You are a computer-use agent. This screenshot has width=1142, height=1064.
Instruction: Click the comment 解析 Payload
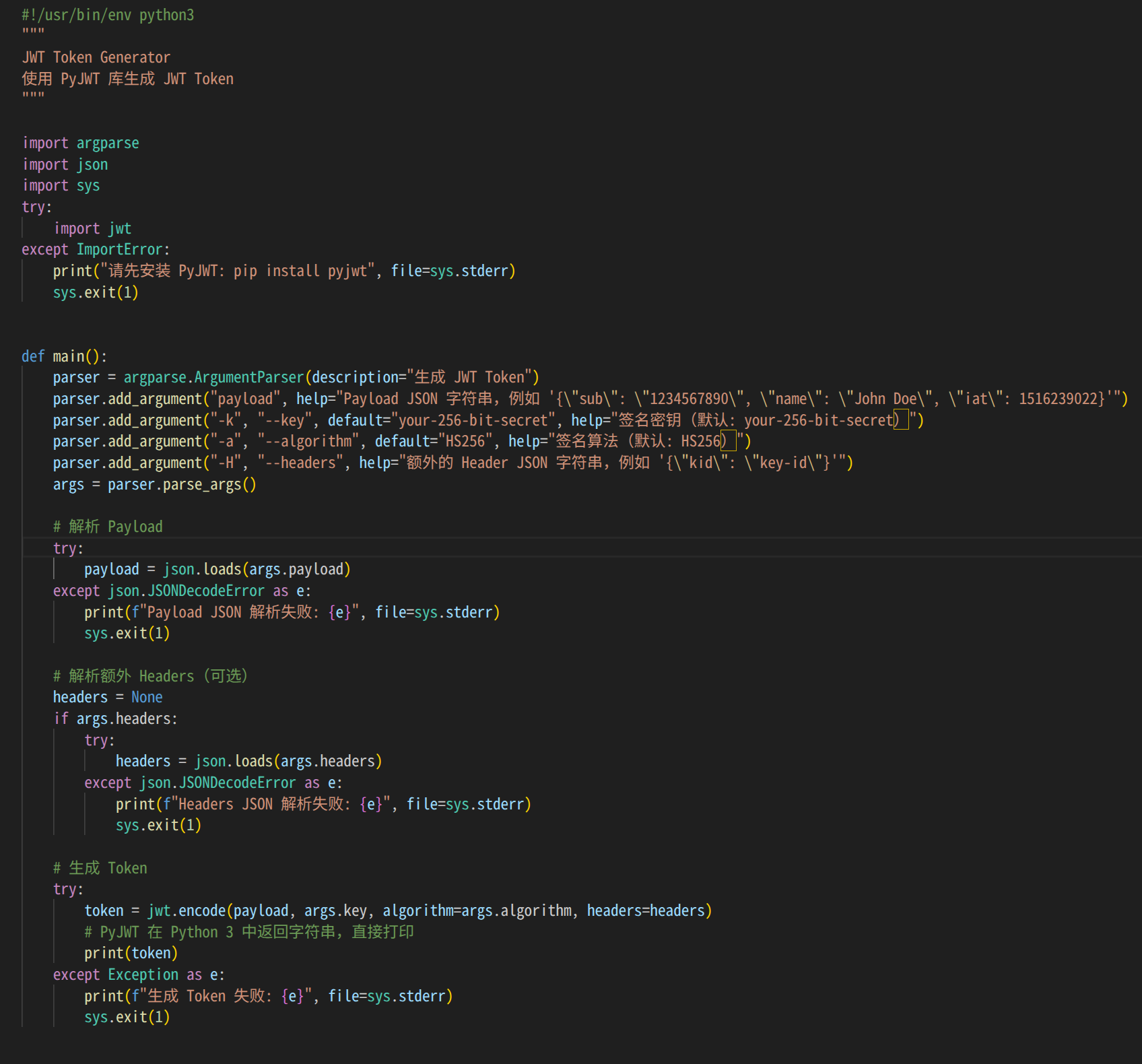pyautogui.click(x=108, y=526)
